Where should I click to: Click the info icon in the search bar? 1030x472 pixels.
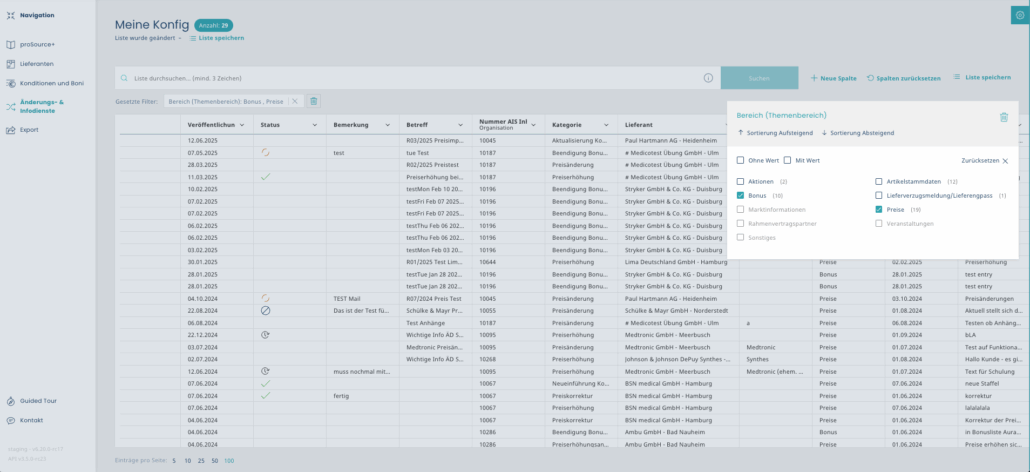click(708, 78)
